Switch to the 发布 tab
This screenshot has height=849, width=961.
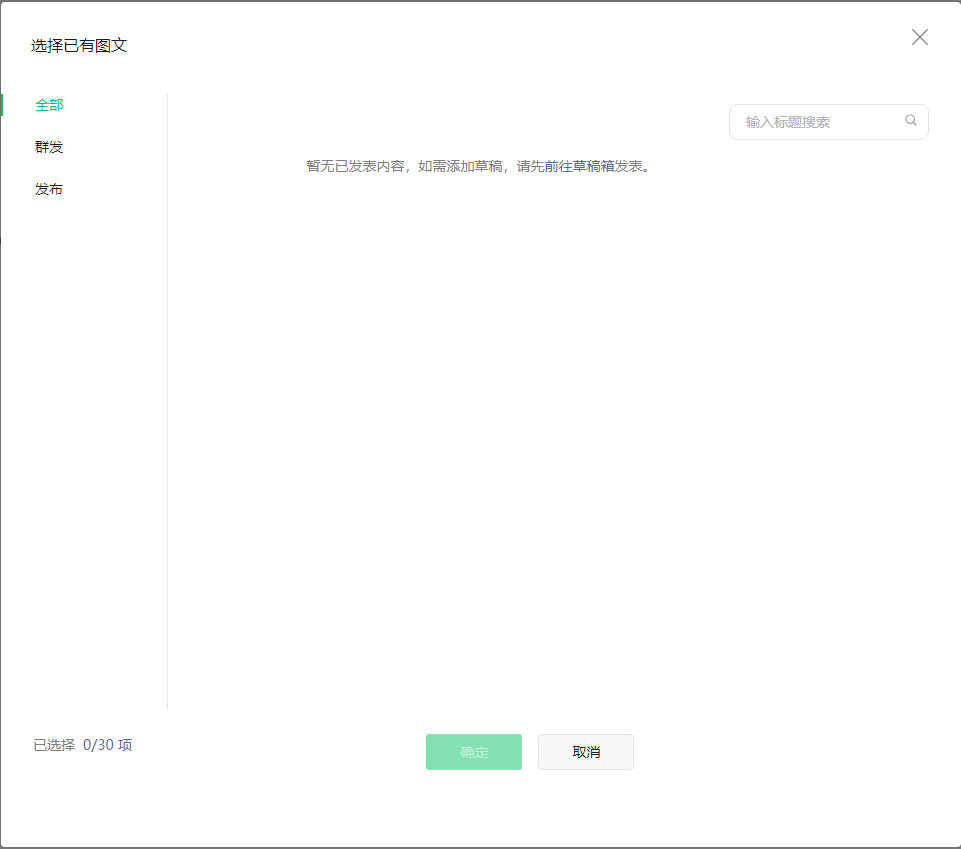(49, 189)
